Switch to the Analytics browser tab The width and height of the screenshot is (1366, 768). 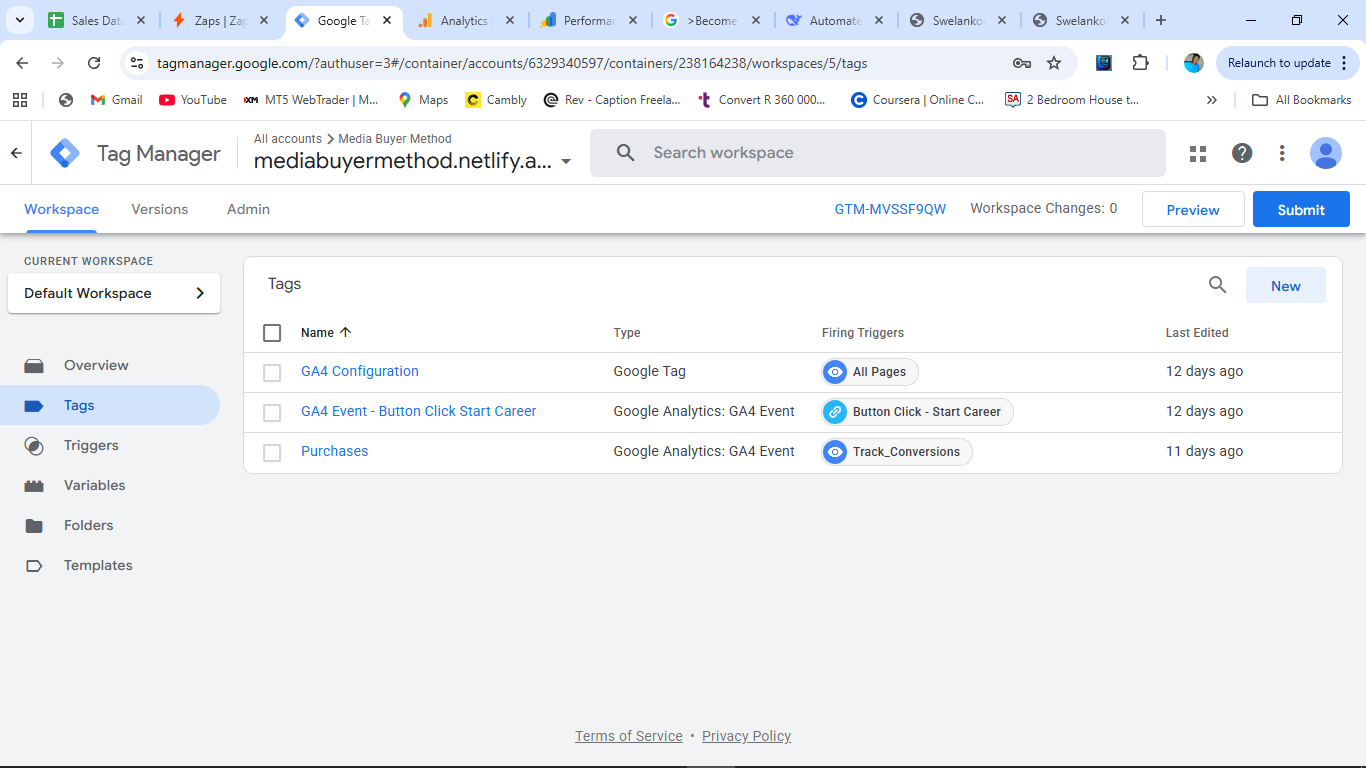click(x=466, y=20)
